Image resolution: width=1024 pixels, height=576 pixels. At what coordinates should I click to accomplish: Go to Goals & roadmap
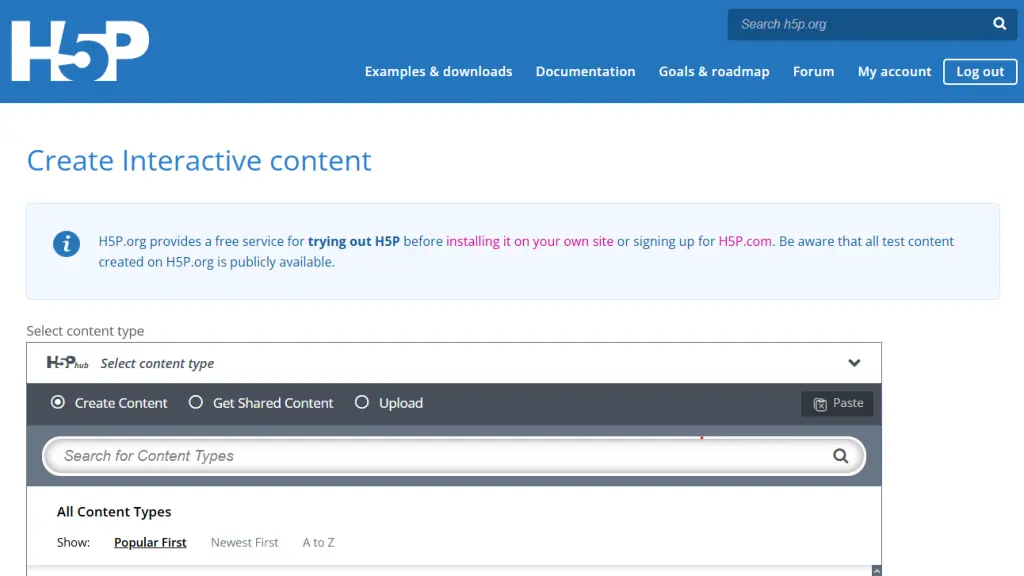point(714,71)
